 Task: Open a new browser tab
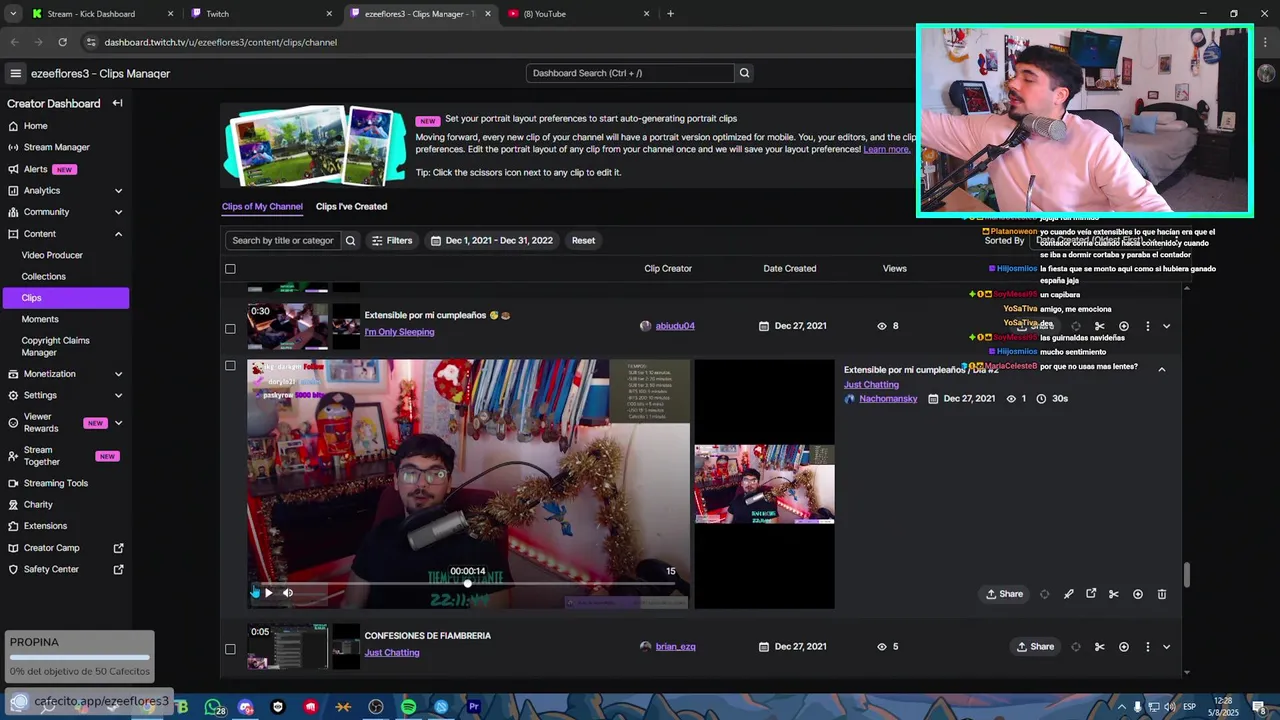click(670, 14)
